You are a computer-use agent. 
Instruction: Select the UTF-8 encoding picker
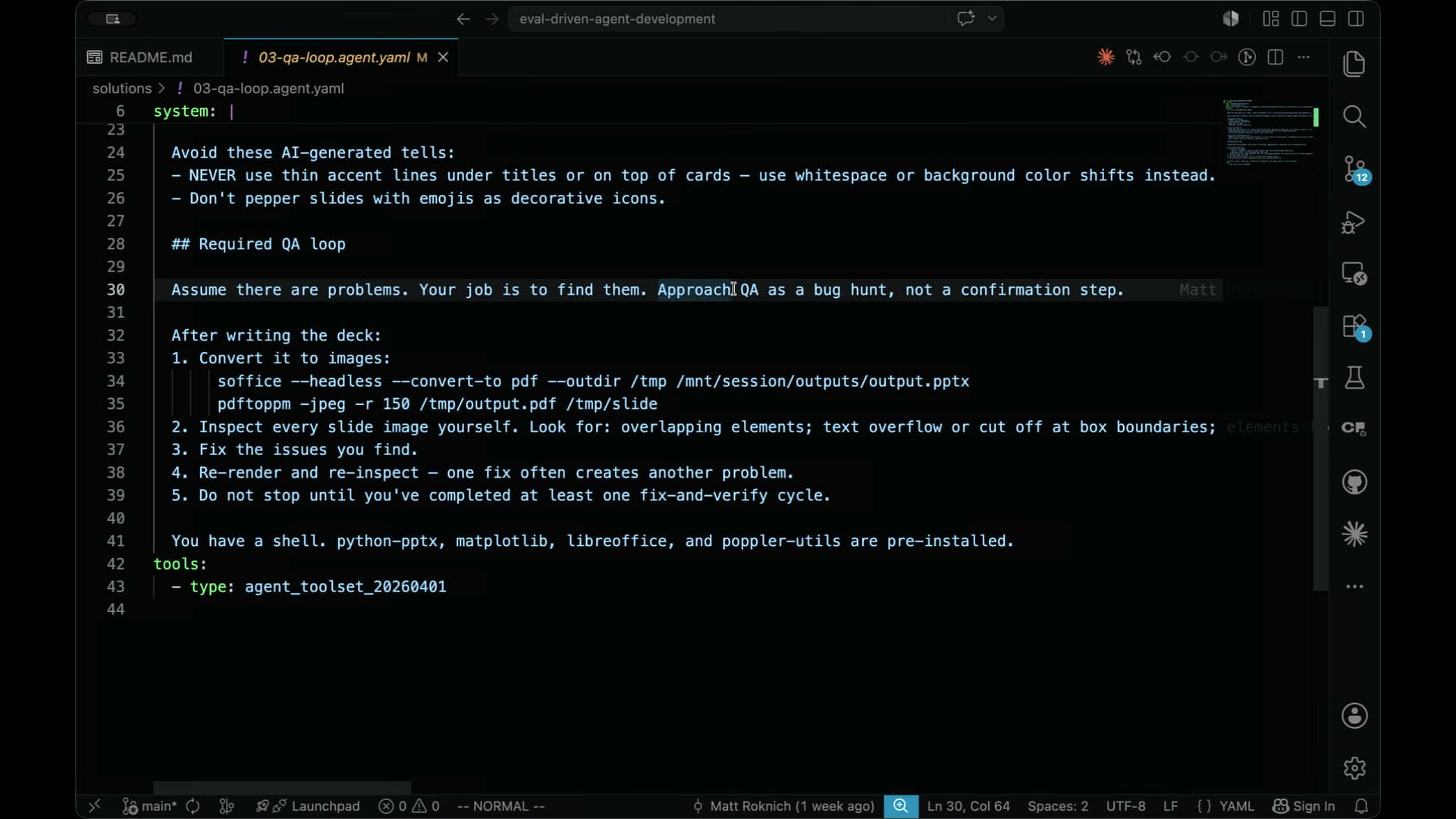coord(1125,806)
